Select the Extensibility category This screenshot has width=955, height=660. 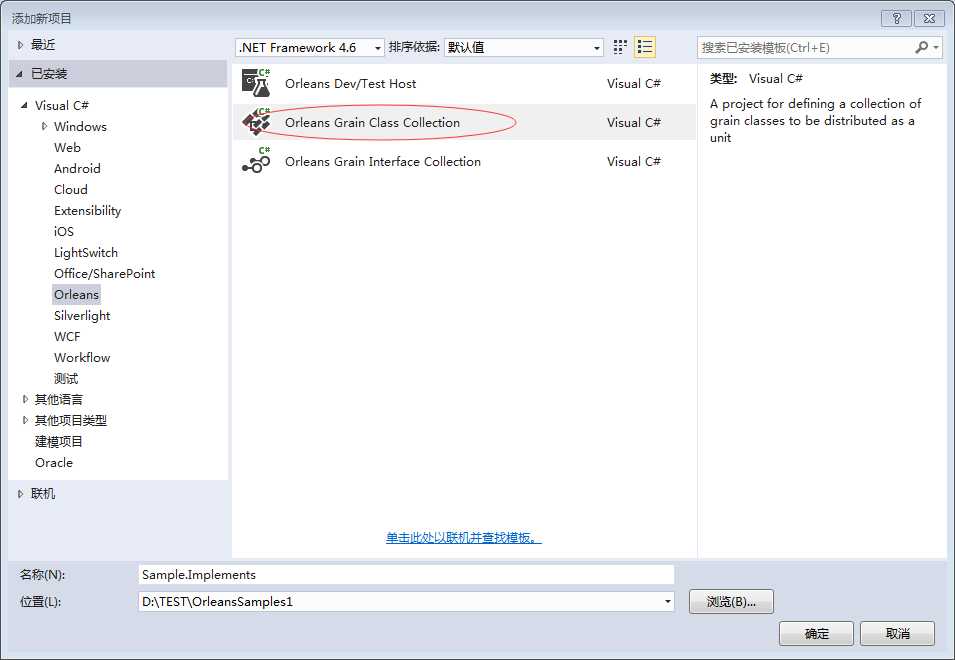(x=88, y=211)
